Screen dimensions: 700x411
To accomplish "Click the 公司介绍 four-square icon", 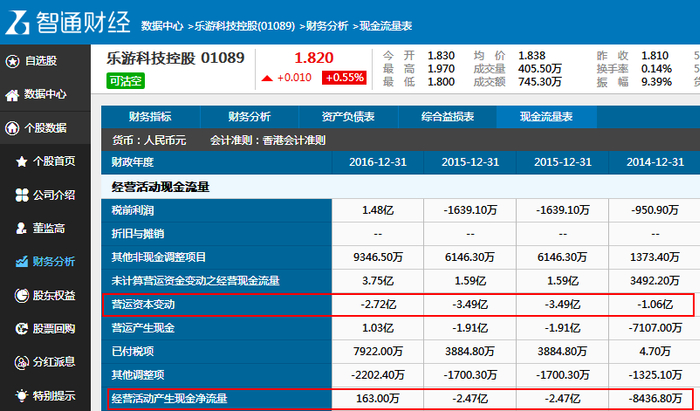I will click(21, 195).
